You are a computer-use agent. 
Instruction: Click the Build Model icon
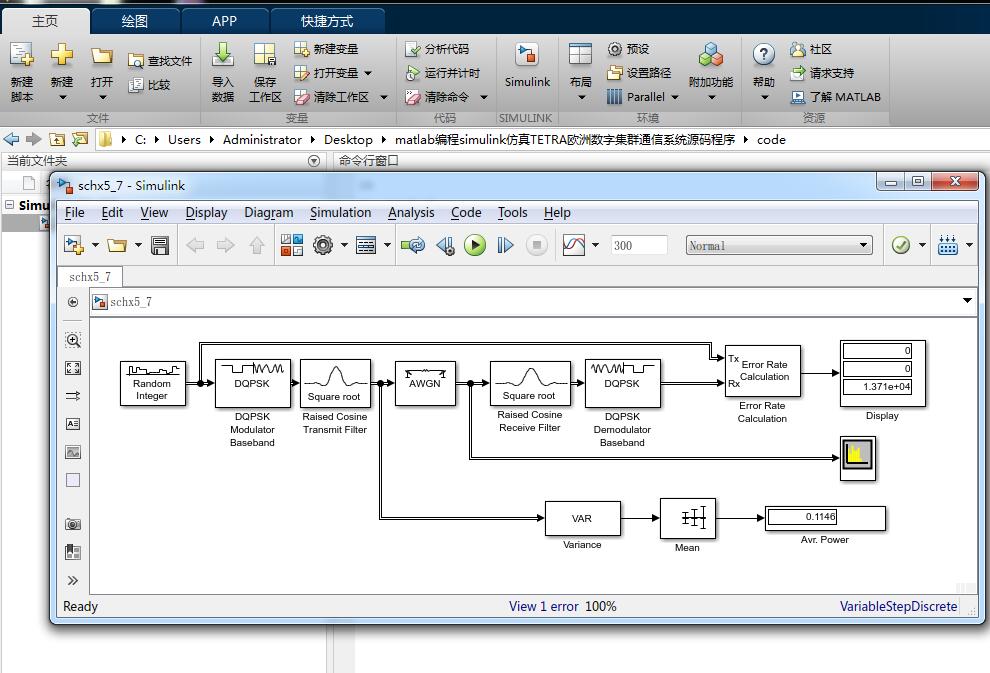948,245
